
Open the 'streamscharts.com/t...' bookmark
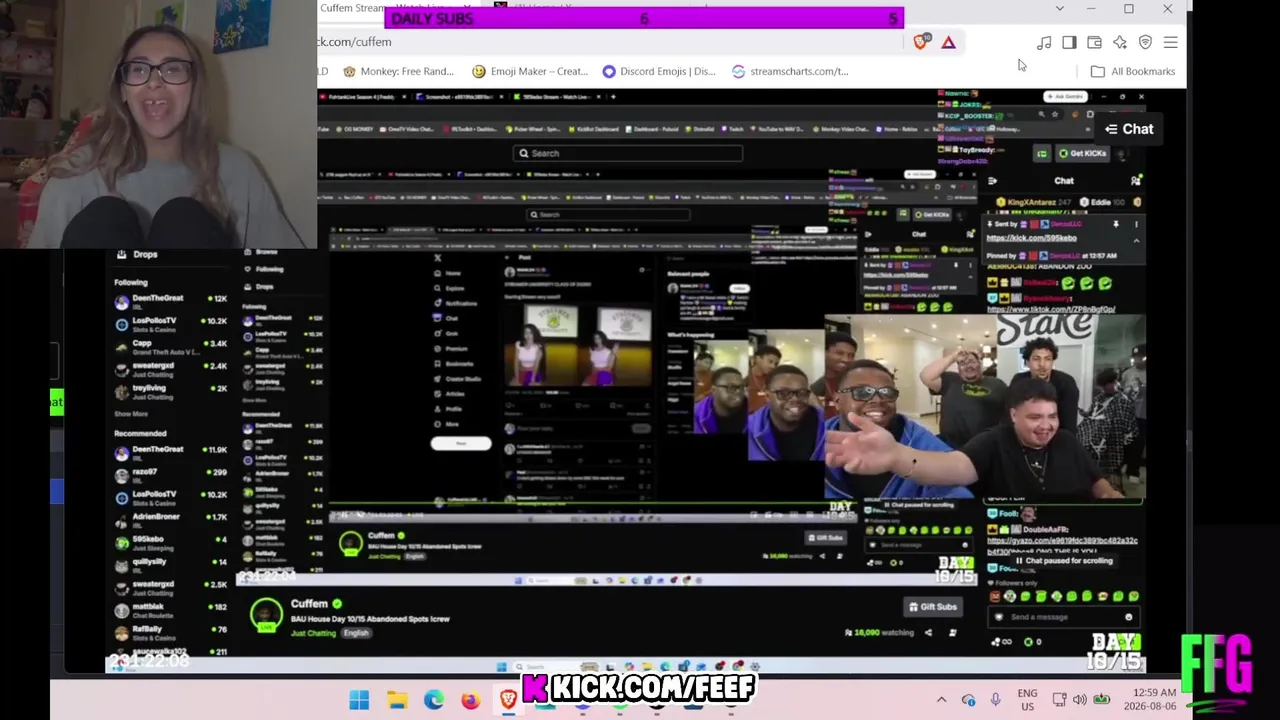[x=790, y=71]
